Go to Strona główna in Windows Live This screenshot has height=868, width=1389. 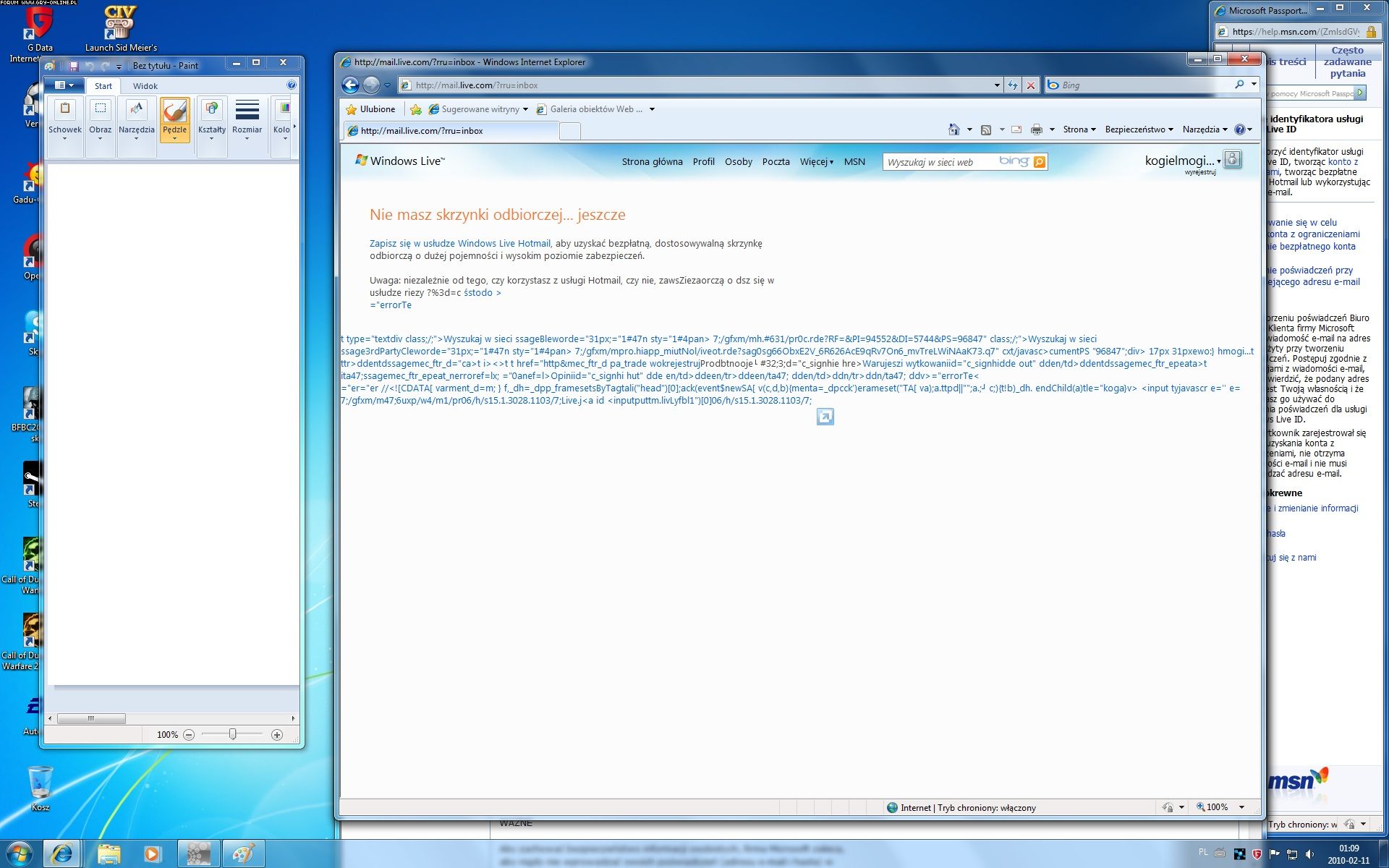tap(652, 162)
